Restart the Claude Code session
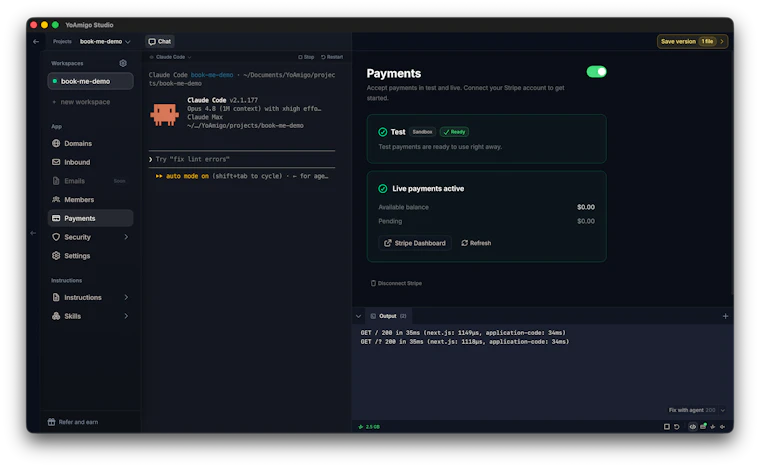 click(332, 57)
